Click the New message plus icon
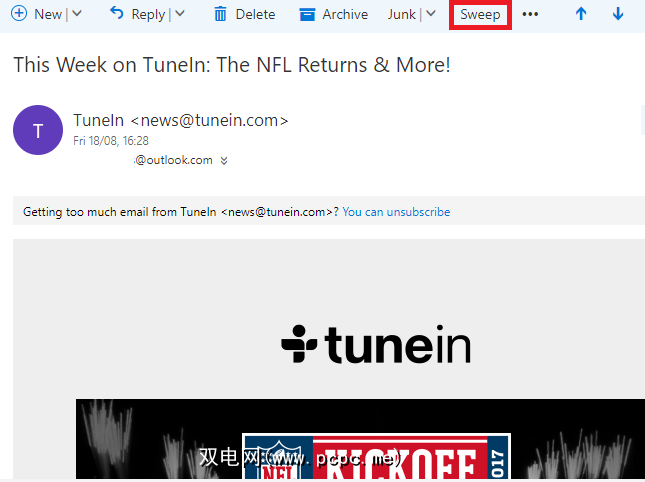Screen dimensions: 645x482 point(19,13)
